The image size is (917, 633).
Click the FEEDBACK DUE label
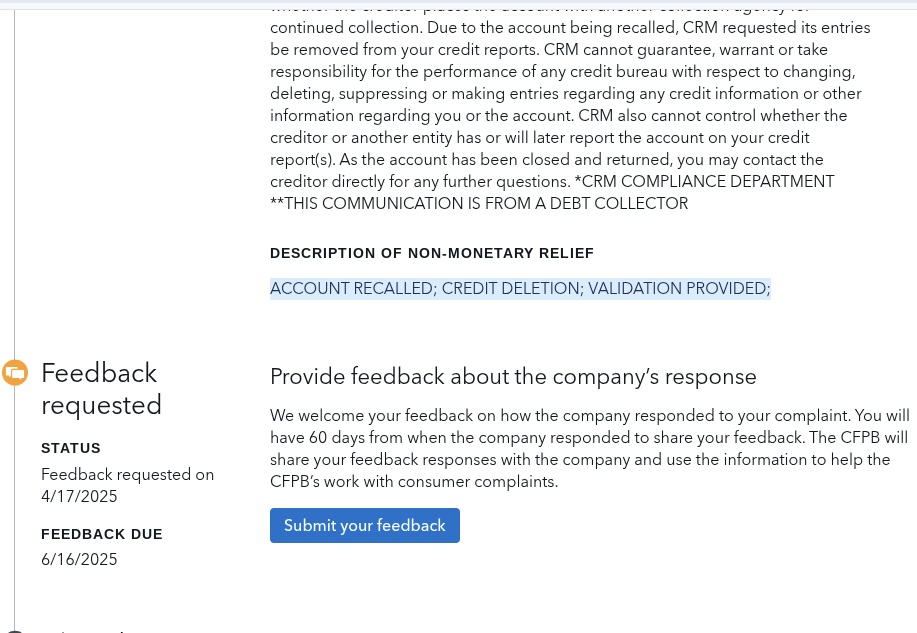102,534
